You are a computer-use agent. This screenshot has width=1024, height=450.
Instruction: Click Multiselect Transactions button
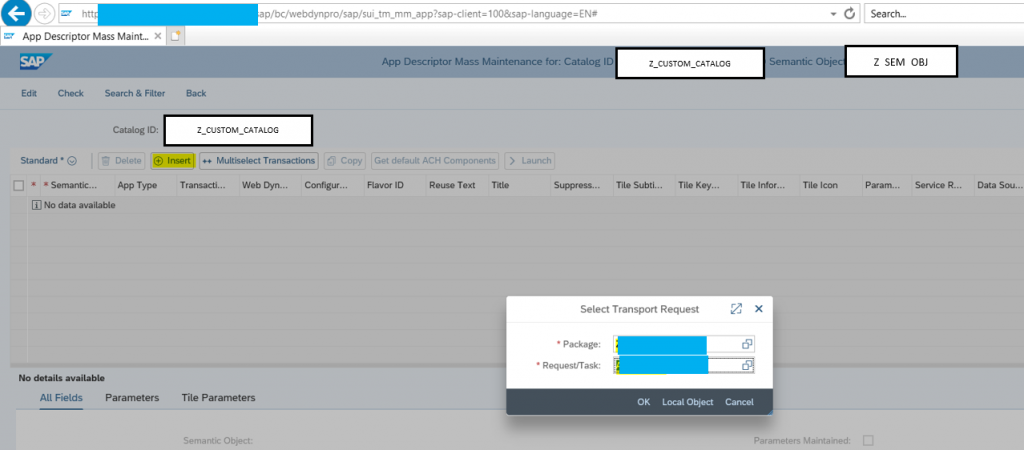[259, 161]
